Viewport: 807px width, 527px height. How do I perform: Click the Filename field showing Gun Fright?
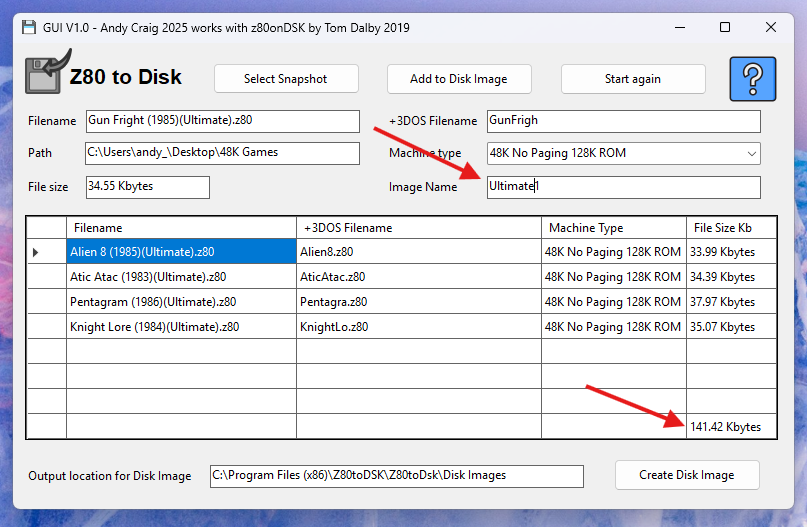[222, 121]
